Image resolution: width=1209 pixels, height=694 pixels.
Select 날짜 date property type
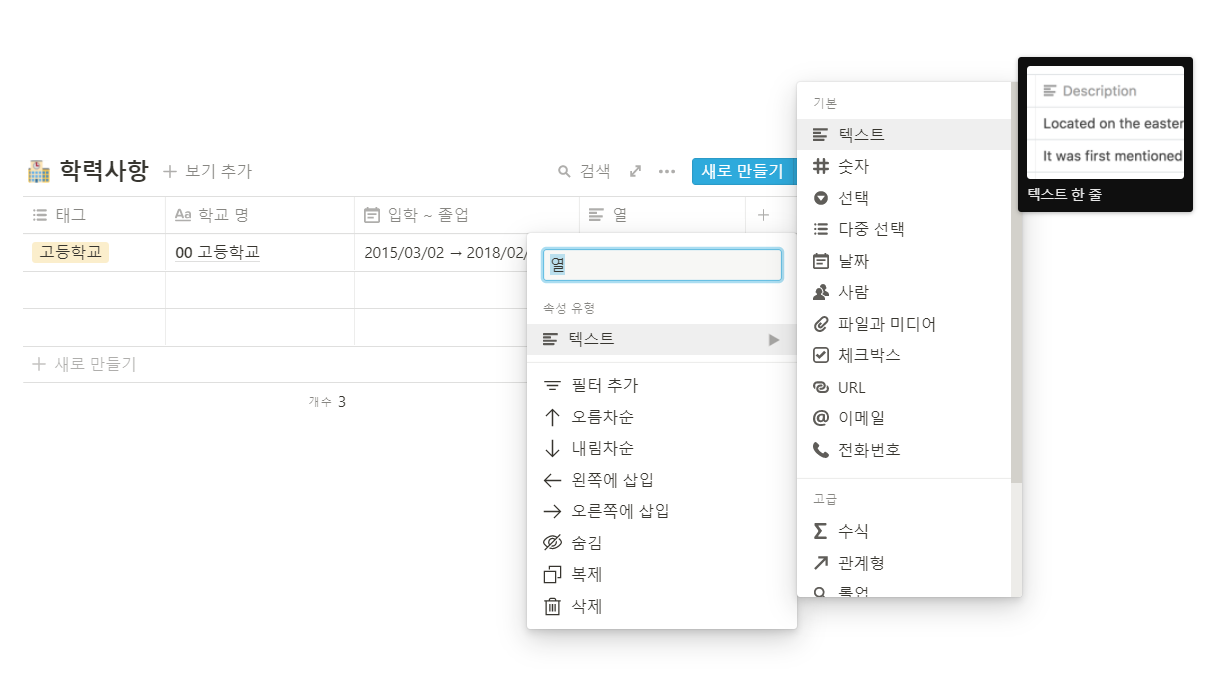point(904,261)
